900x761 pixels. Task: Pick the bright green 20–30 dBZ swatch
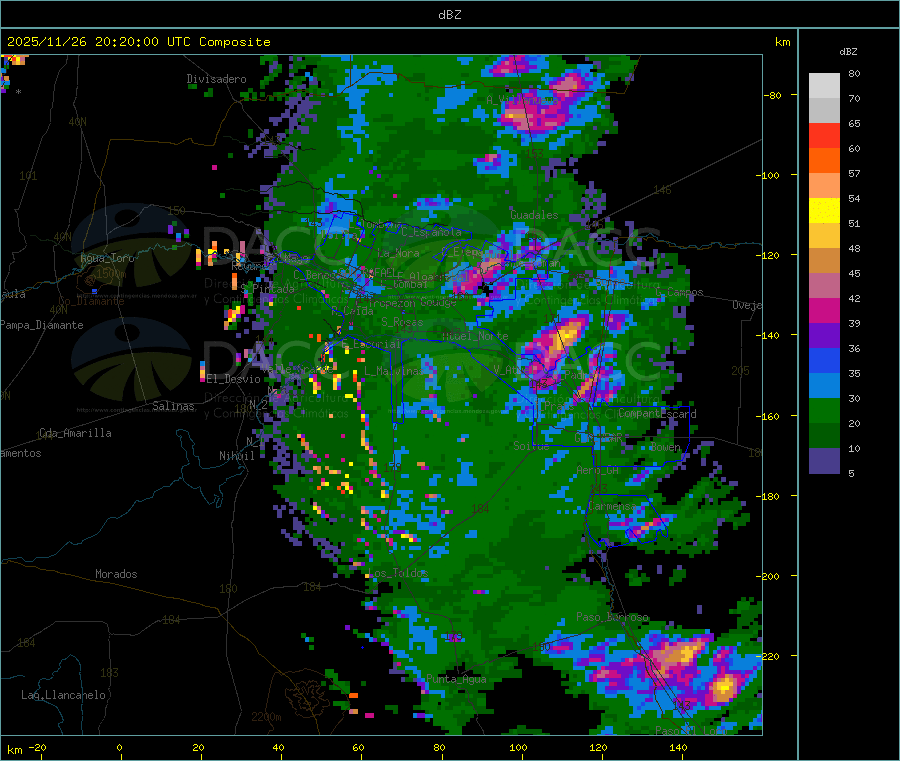(x=824, y=411)
